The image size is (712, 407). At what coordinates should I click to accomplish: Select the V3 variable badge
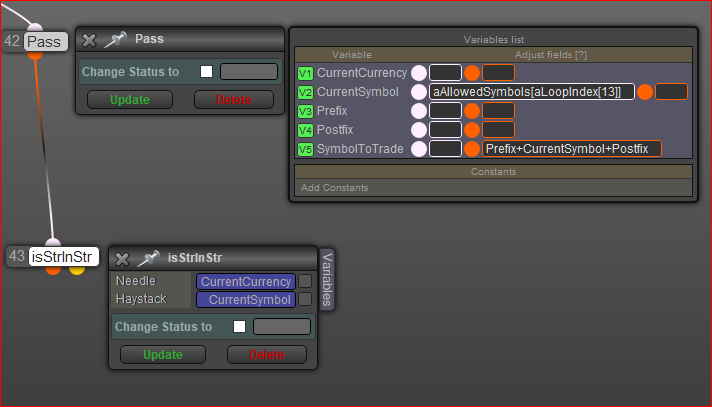[x=306, y=111]
